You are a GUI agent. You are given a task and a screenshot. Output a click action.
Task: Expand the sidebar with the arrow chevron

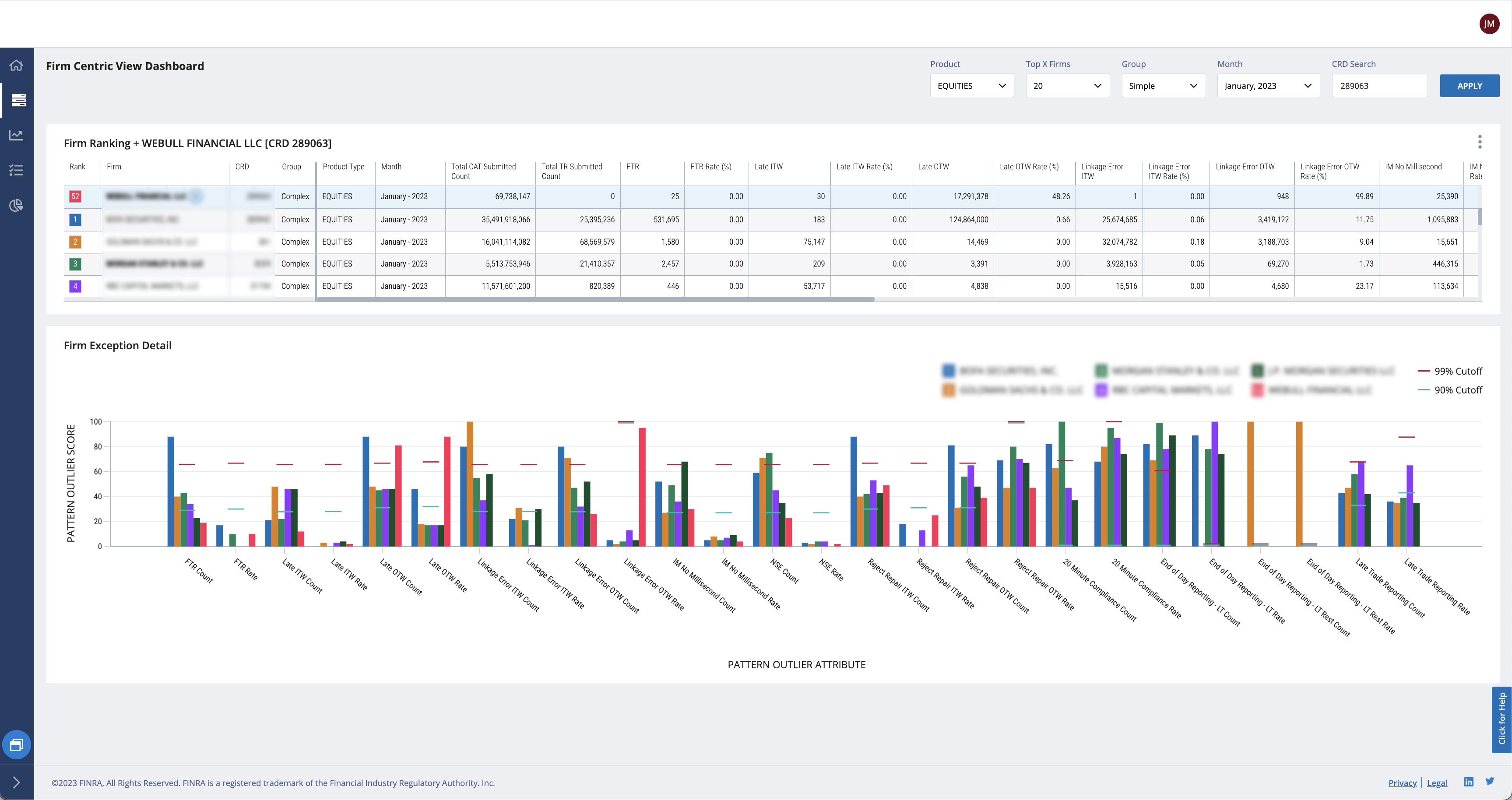pyautogui.click(x=17, y=782)
